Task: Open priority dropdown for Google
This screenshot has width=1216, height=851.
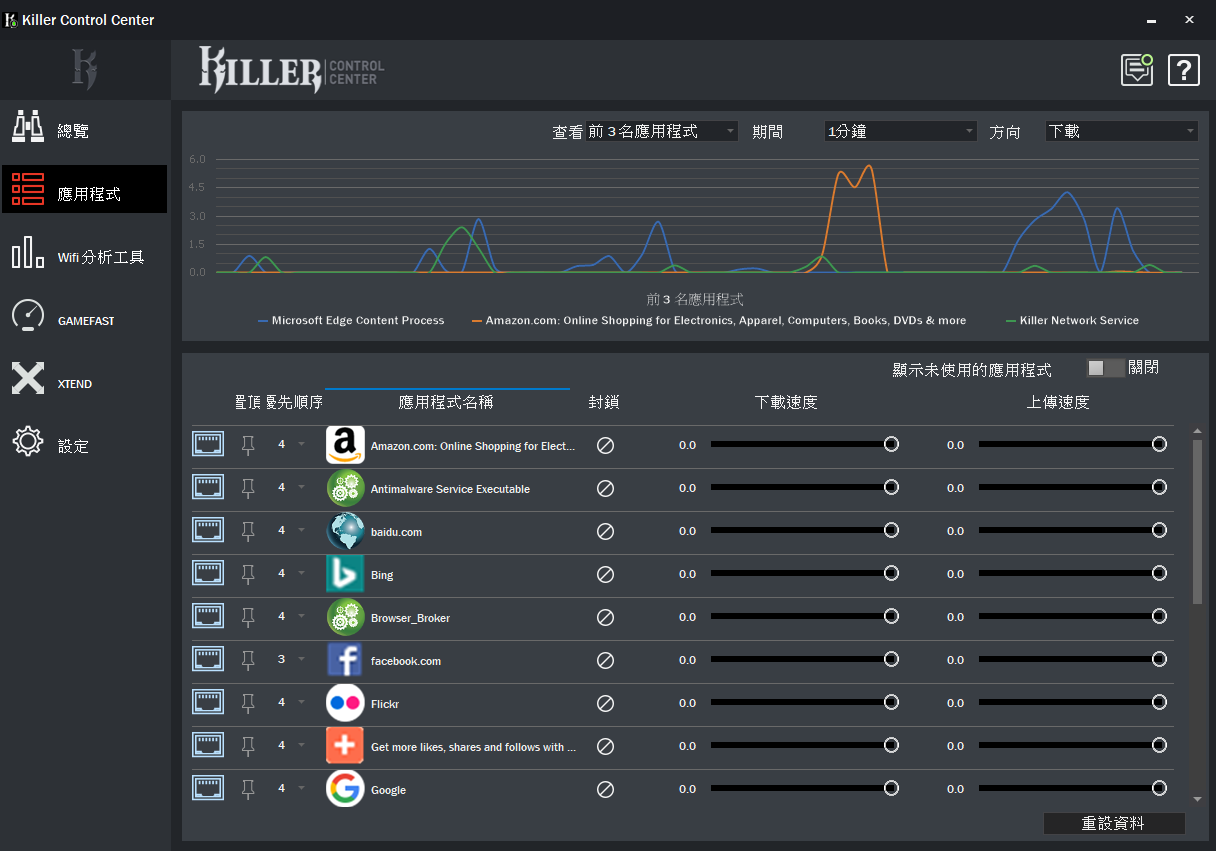Action: [301, 789]
